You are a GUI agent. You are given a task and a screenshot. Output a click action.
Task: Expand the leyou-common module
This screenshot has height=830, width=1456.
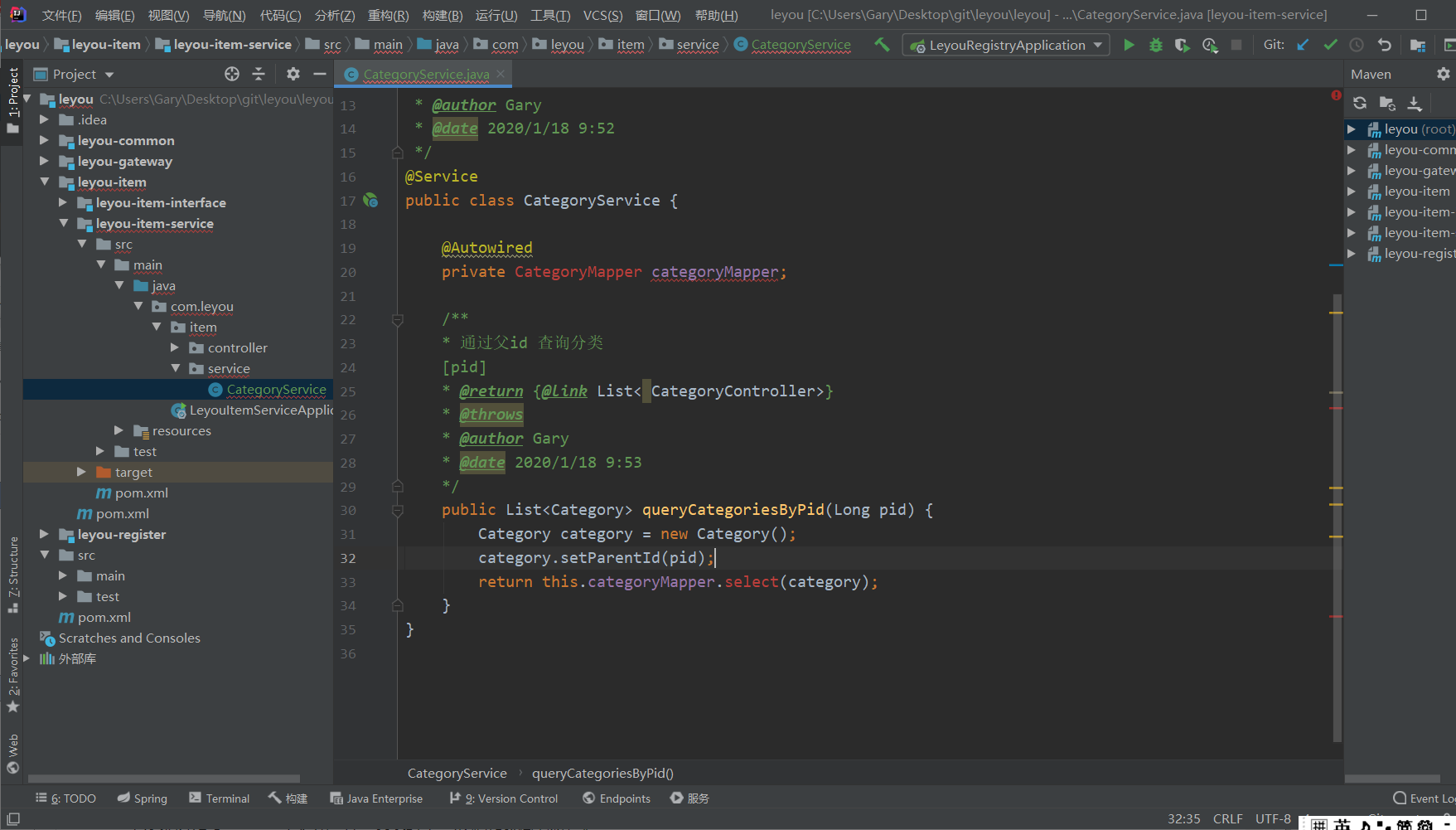[x=45, y=140]
